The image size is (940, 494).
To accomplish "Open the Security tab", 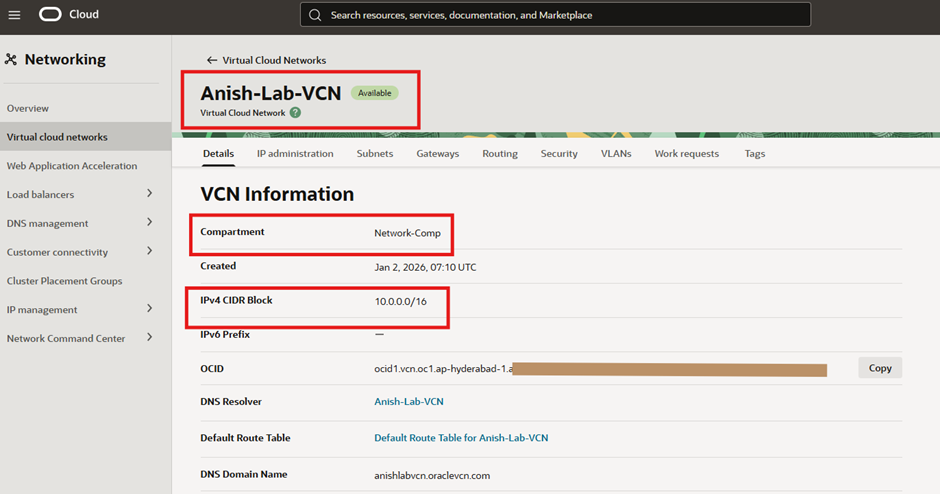I will [x=559, y=154].
